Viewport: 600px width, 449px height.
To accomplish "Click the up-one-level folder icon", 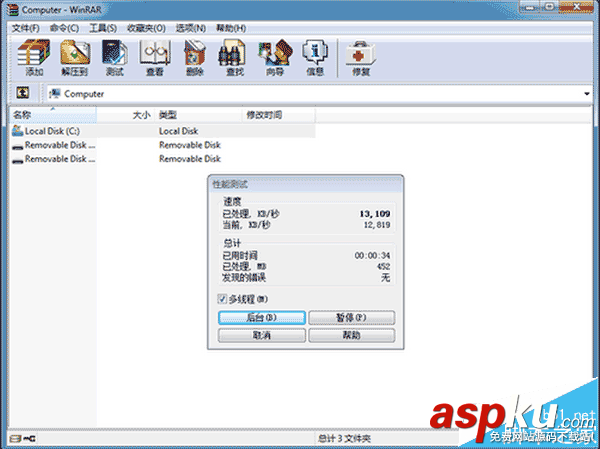I will point(23,93).
